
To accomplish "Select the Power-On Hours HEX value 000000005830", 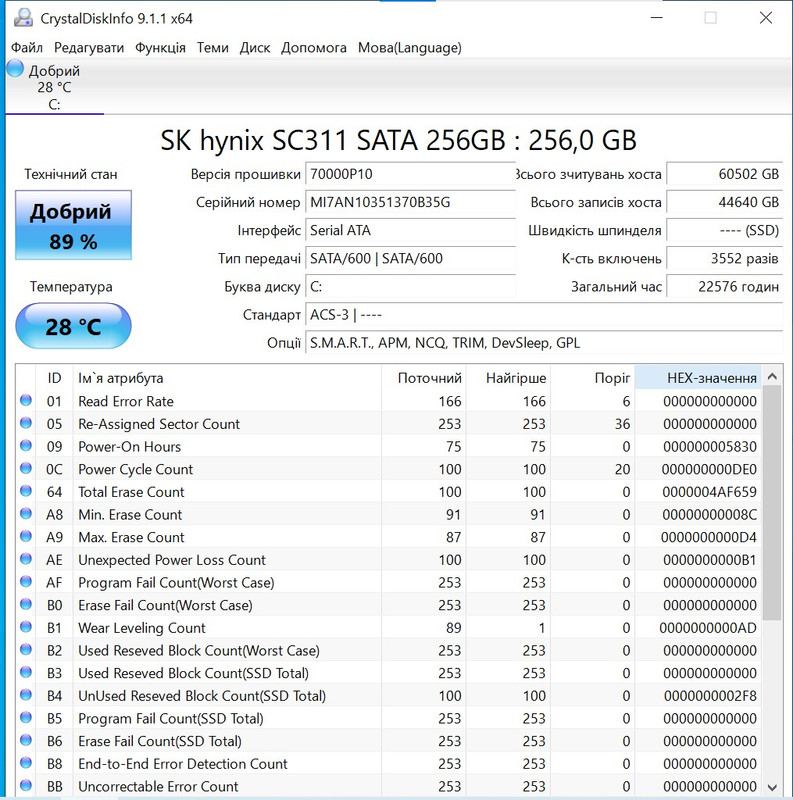I will point(709,446).
